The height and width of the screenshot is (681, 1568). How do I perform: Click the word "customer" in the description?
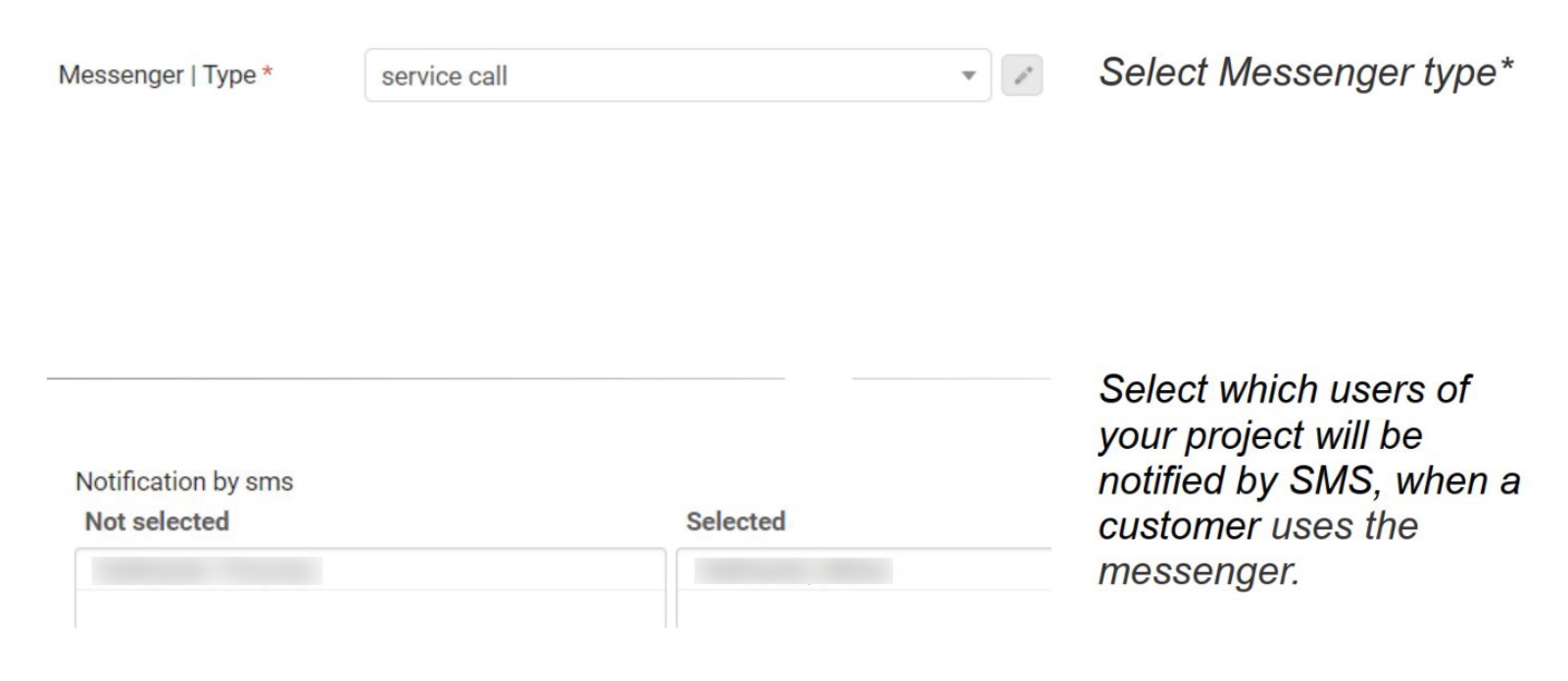1180,526
